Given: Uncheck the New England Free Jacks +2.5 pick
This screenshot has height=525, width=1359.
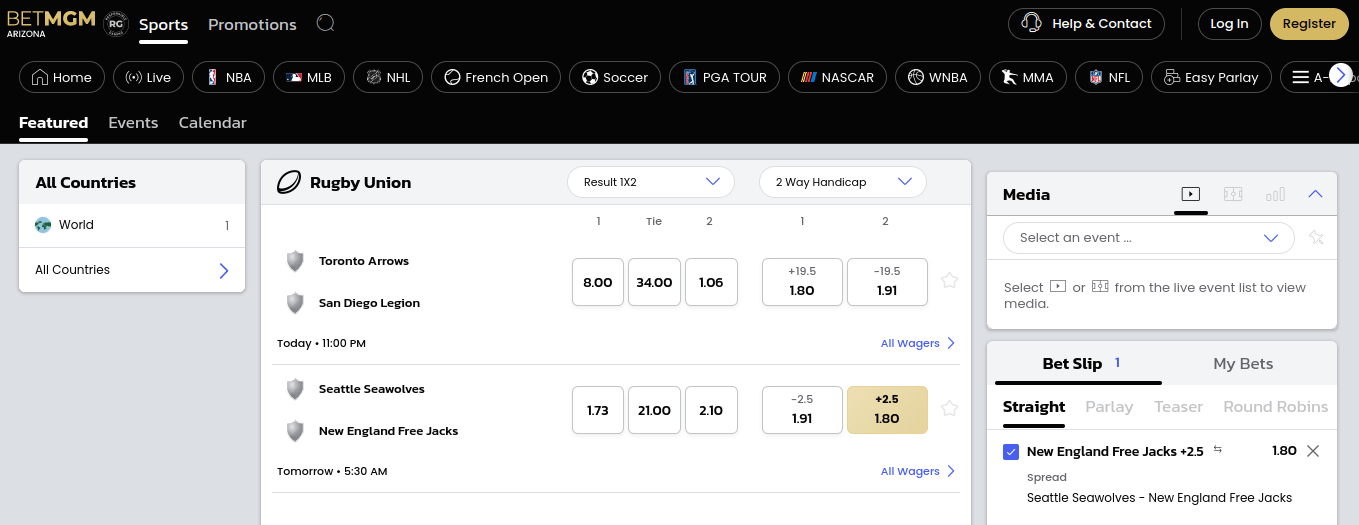Looking at the screenshot, I should coord(1011,452).
